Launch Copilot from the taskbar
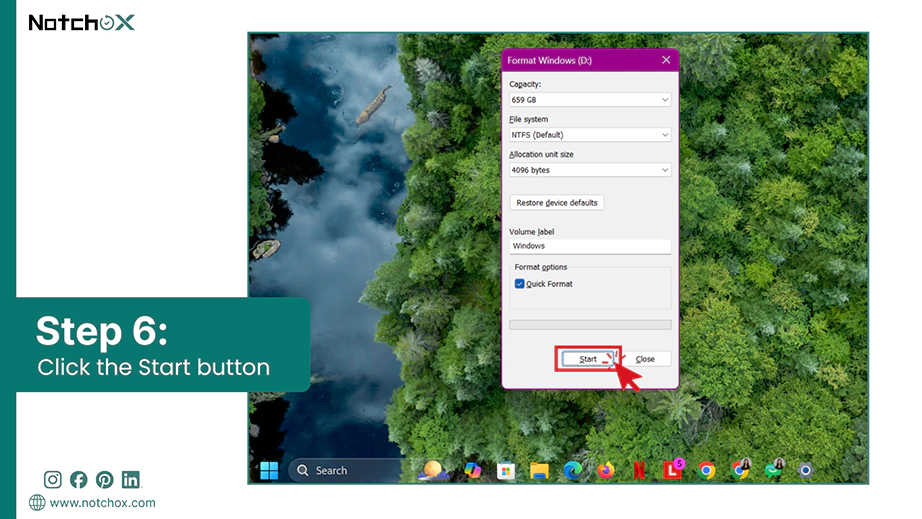 472,470
